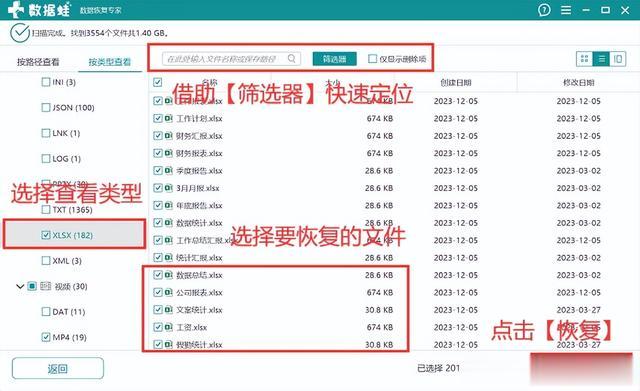Screen dimensions: 640x391
Task: Uncheck the MP4 (19) type checkbox
Action: (46, 337)
